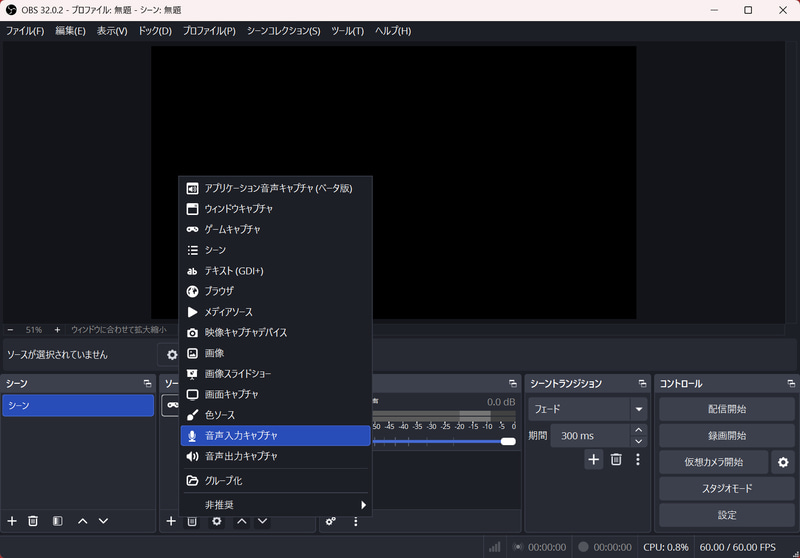Viewport: 800px width, 558px height.
Task: Choose 音声出力キャプチャ source
Action: coord(276,456)
